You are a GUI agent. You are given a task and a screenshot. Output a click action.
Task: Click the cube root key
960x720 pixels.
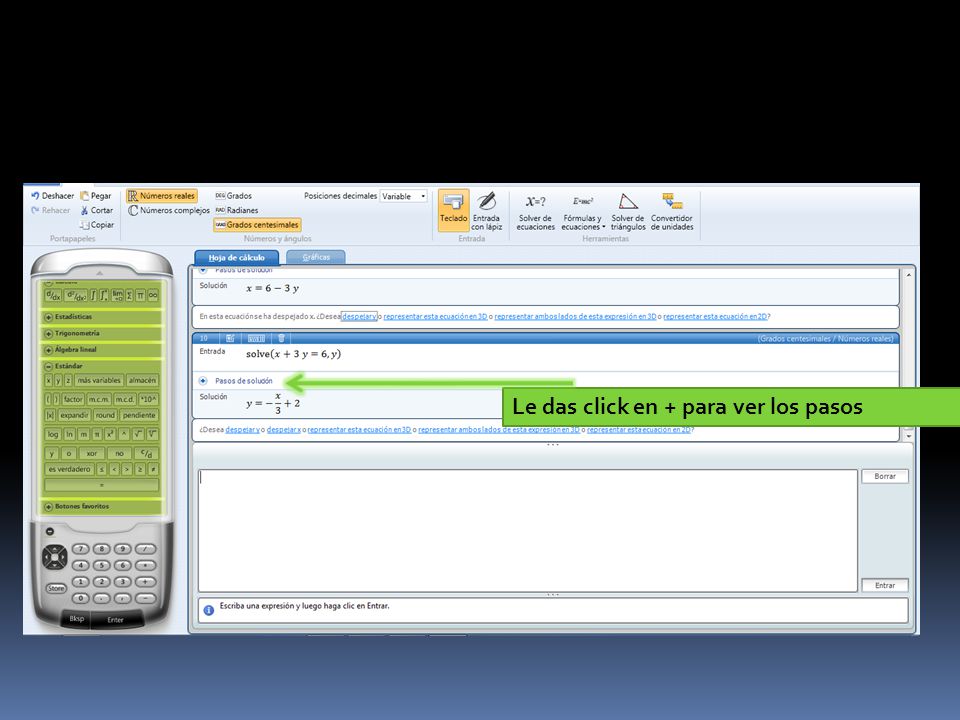pyautogui.click(x=152, y=434)
